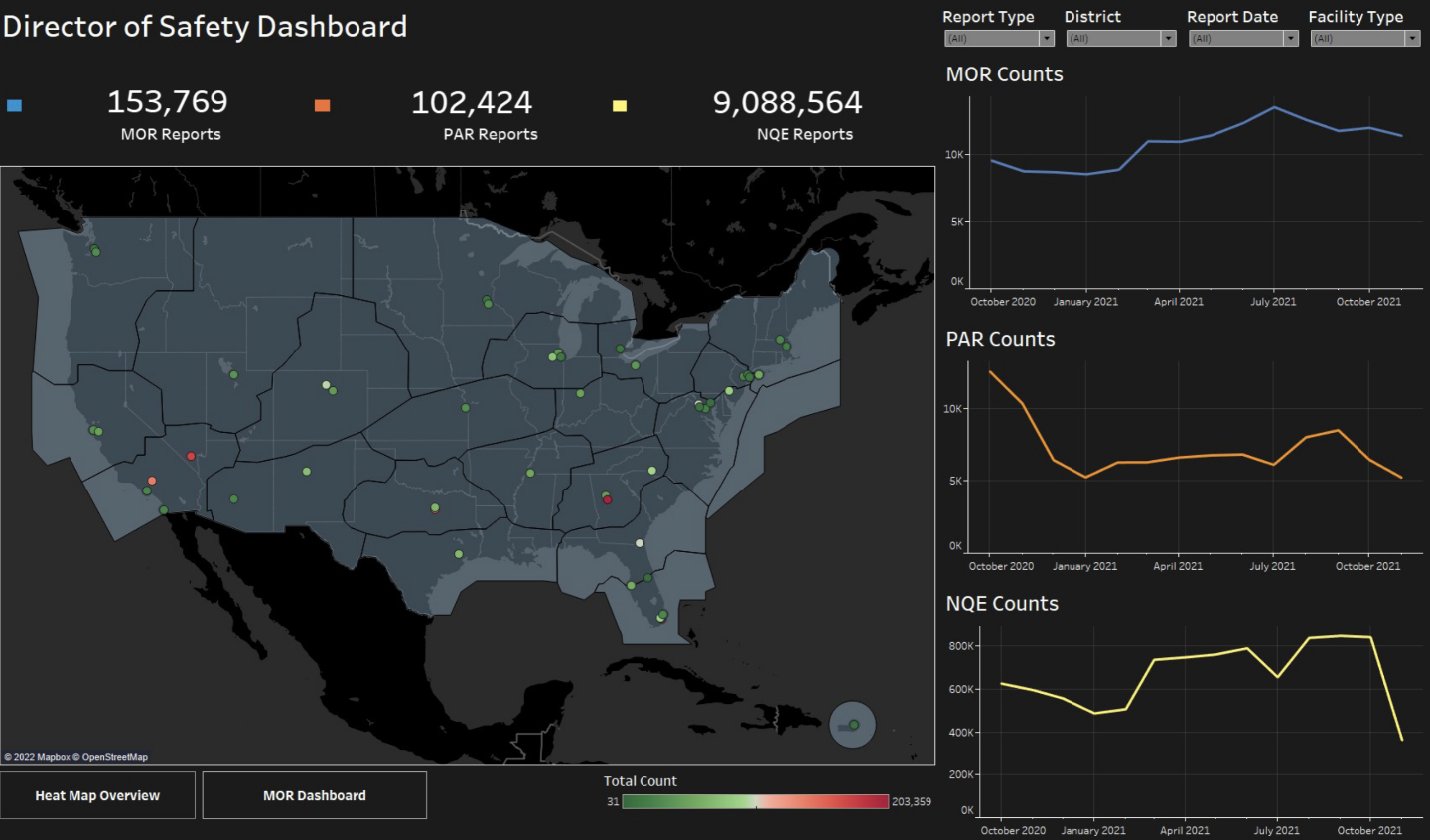Select the red map marker in Georgia

tap(608, 499)
